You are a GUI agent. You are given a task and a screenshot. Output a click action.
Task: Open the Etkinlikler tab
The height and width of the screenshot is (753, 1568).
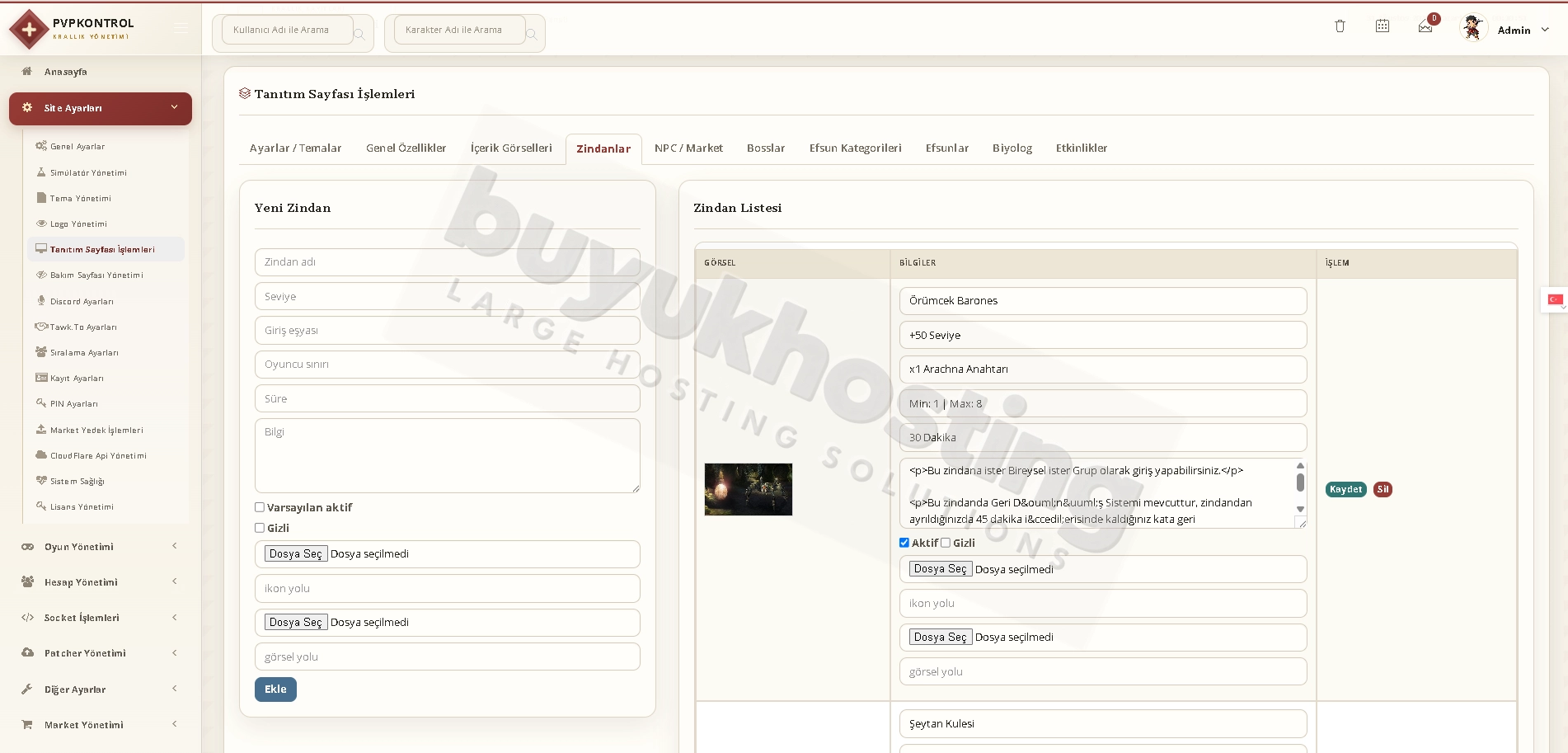click(x=1082, y=148)
